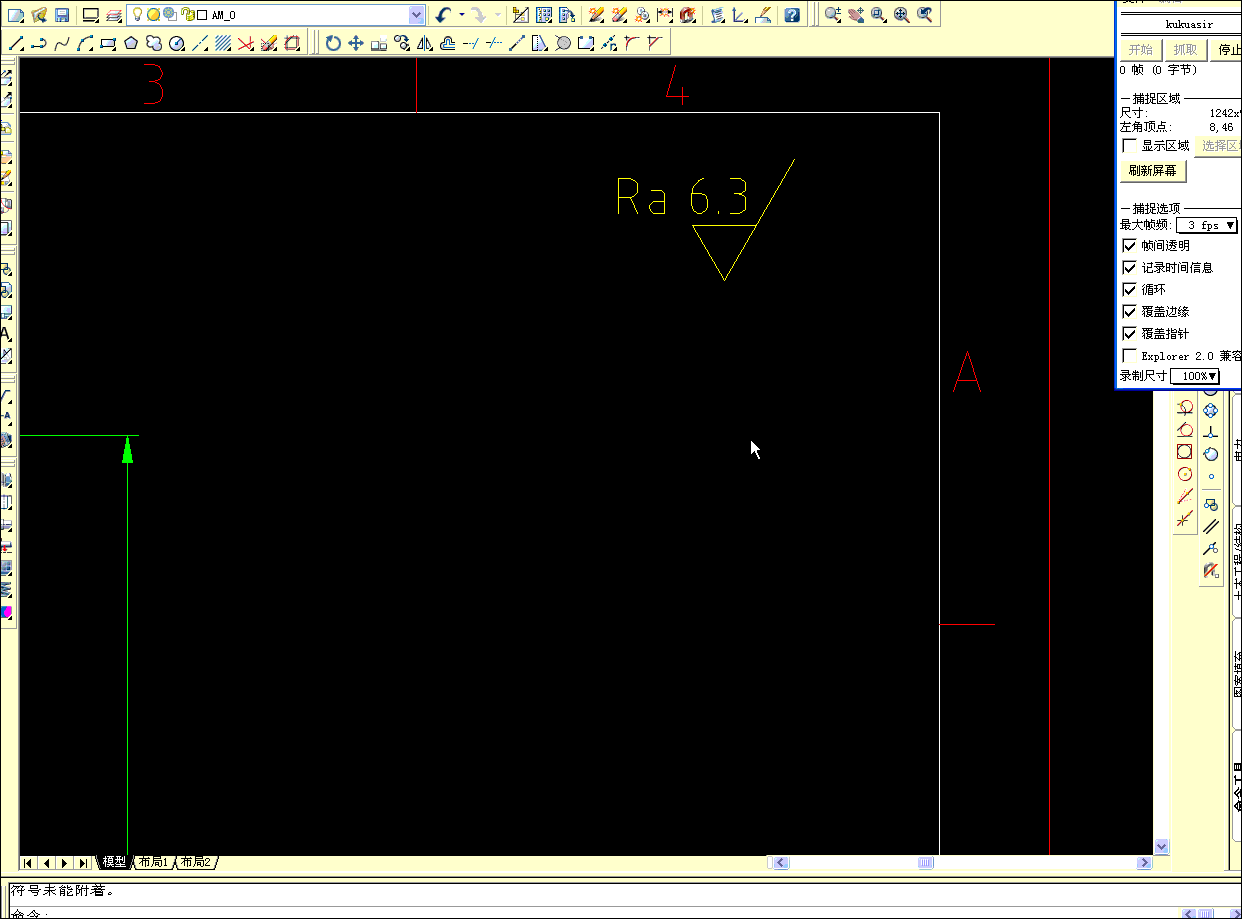Click the red zone letter A

pos(967,371)
